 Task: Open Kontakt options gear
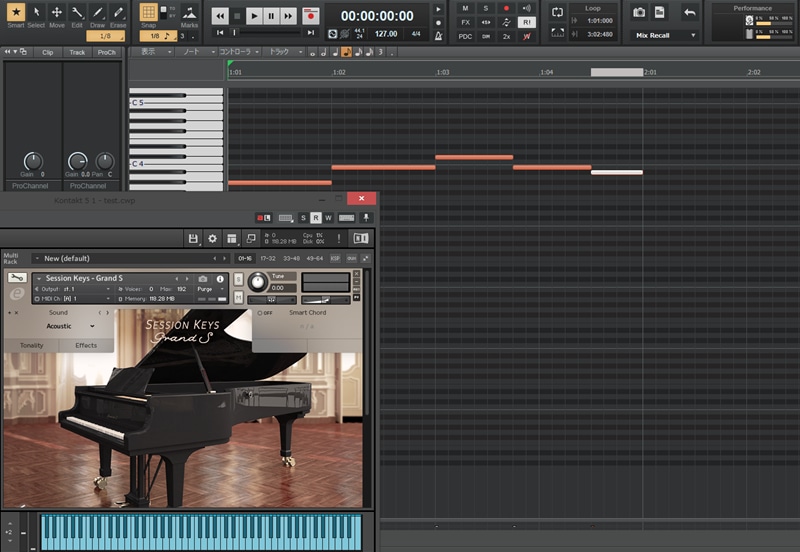[212, 238]
